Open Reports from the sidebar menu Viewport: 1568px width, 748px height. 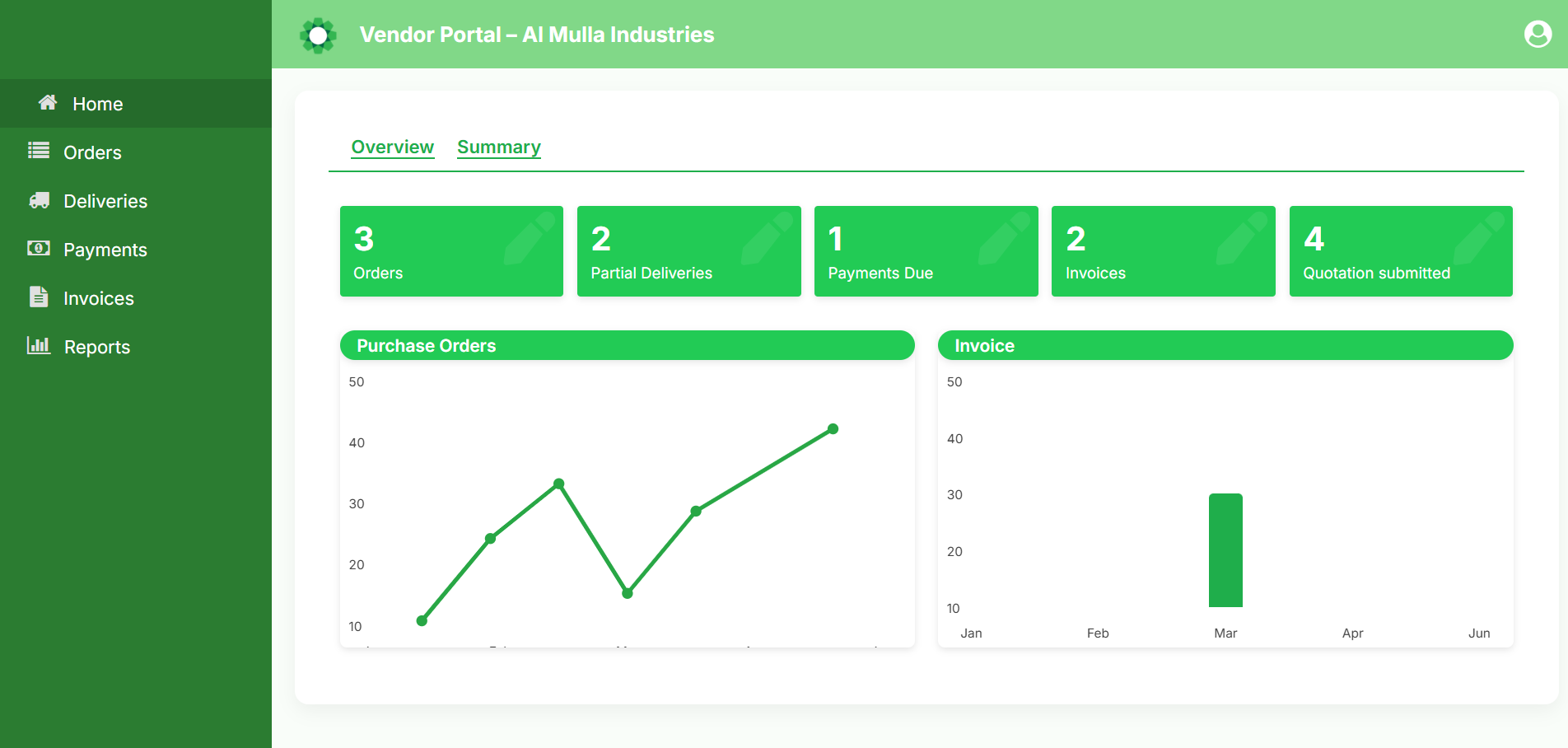pyautogui.click(x=136, y=347)
